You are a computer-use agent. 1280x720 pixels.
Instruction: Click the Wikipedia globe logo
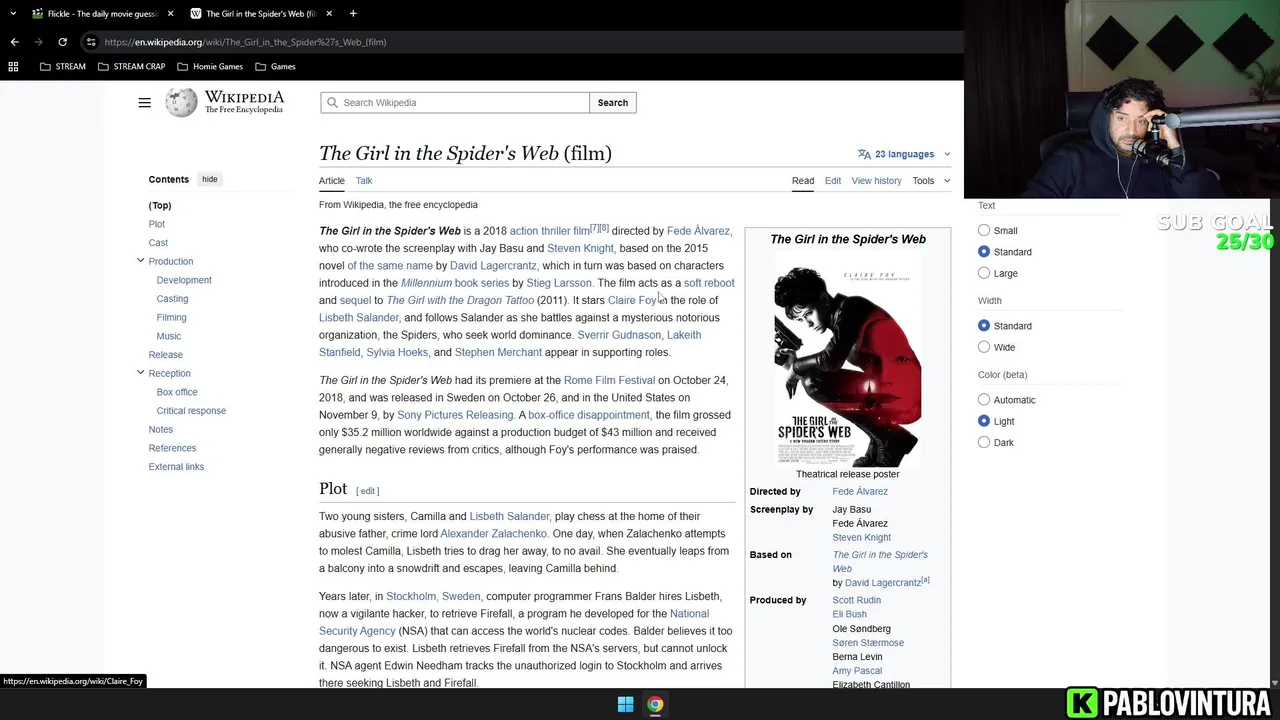pyautogui.click(x=181, y=102)
